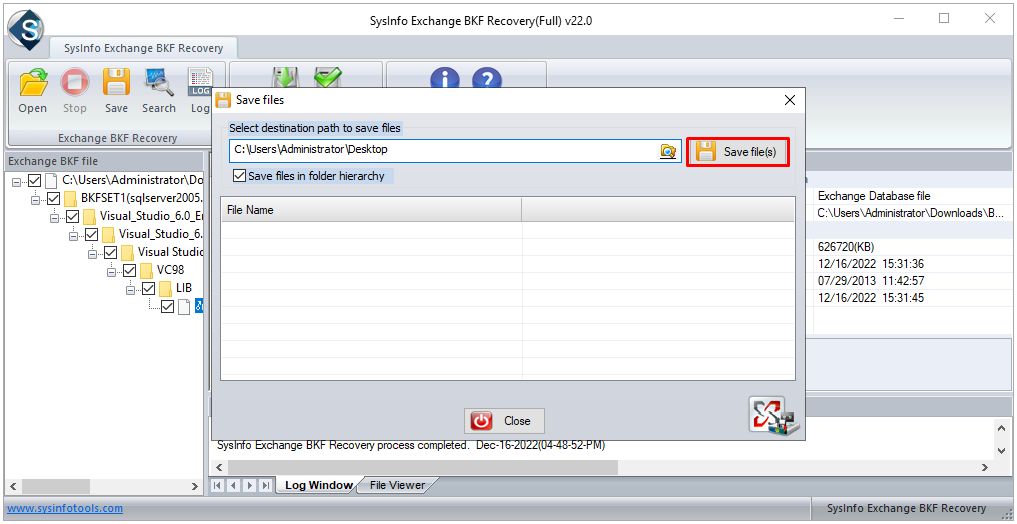Viewport: 1017px width, 524px height.
Task: Collapse the Visual Studio node
Action: (92, 253)
